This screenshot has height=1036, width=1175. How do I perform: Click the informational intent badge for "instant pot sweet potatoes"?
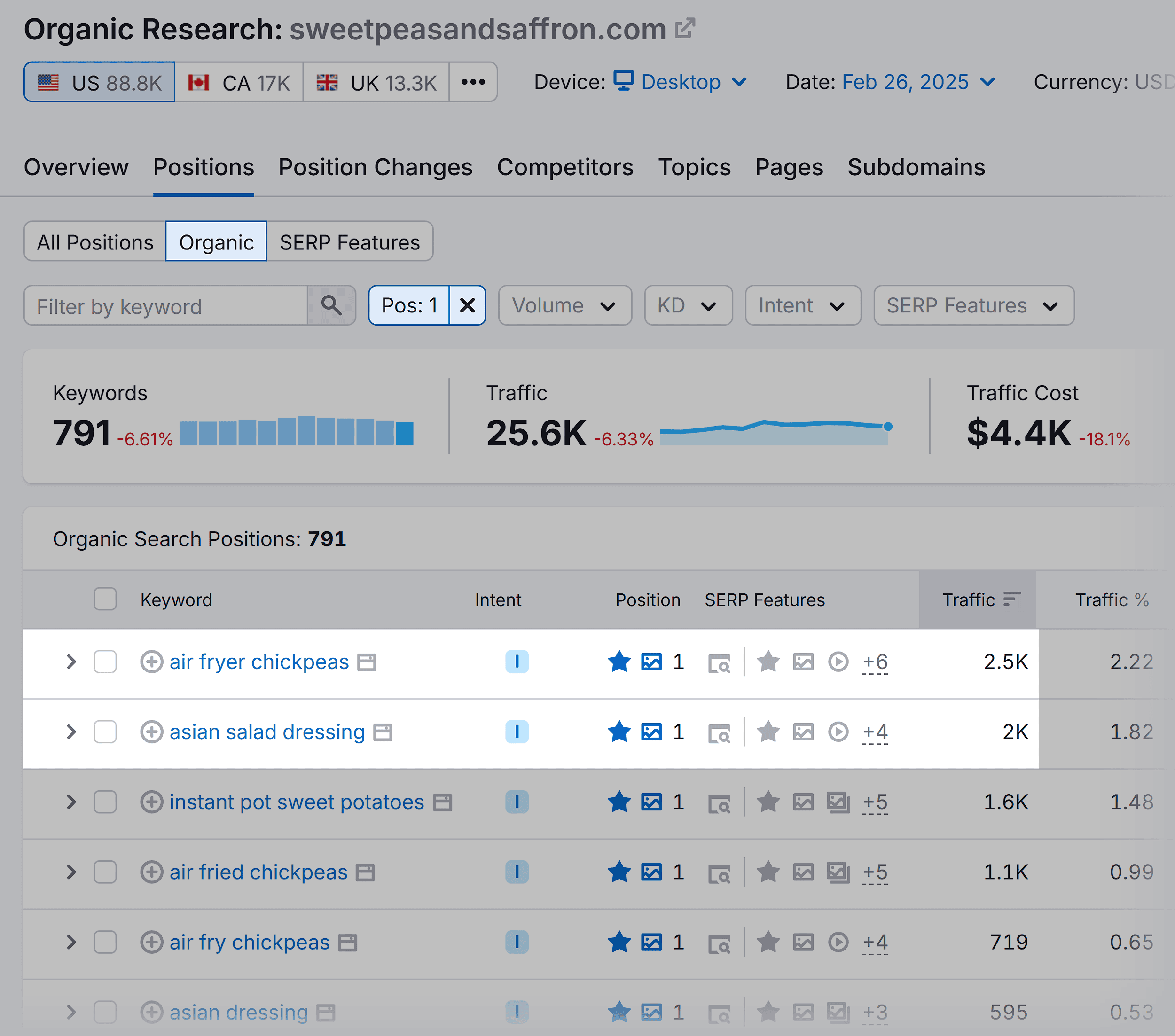(x=517, y=802)
